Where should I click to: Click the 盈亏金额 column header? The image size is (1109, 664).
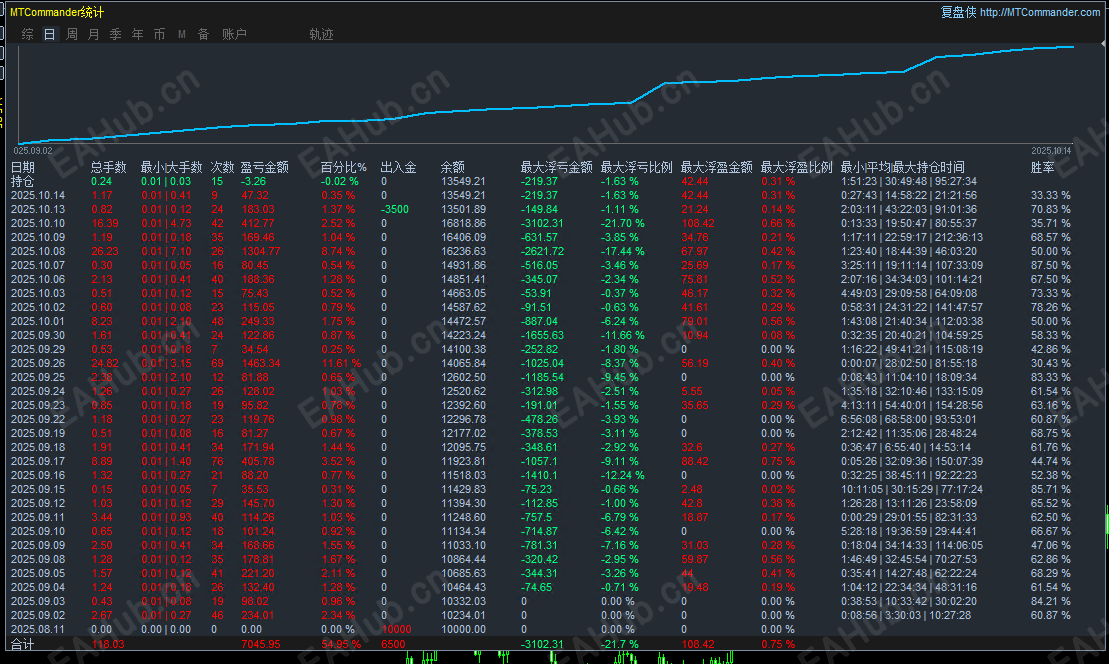pos(265,168)
